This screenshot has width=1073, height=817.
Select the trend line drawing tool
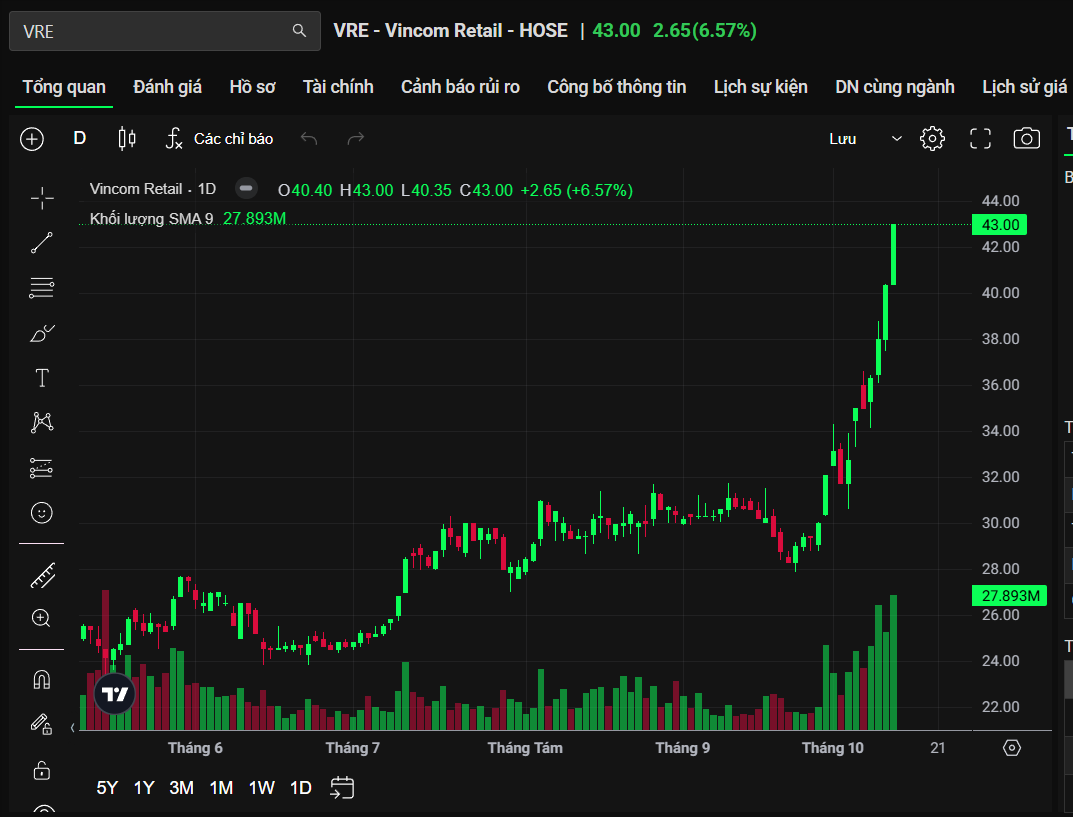[42, 243]
